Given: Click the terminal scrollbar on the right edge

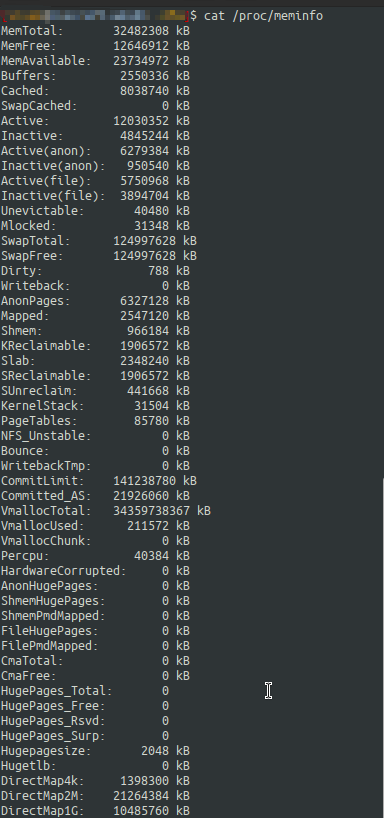Looking at the screenshot, I should coord(382,647).
